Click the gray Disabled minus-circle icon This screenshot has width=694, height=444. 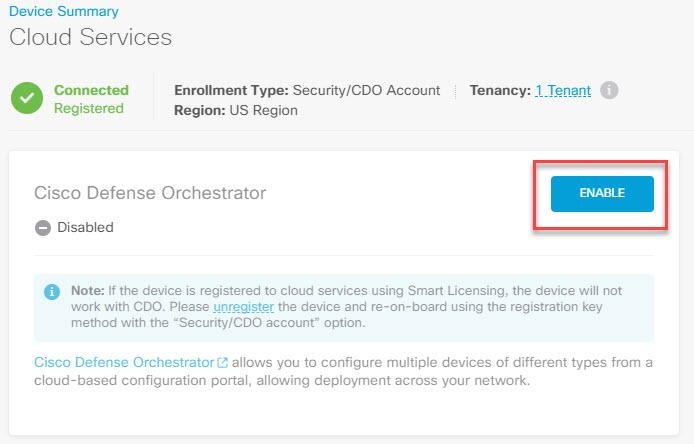(x=43, y=227)
